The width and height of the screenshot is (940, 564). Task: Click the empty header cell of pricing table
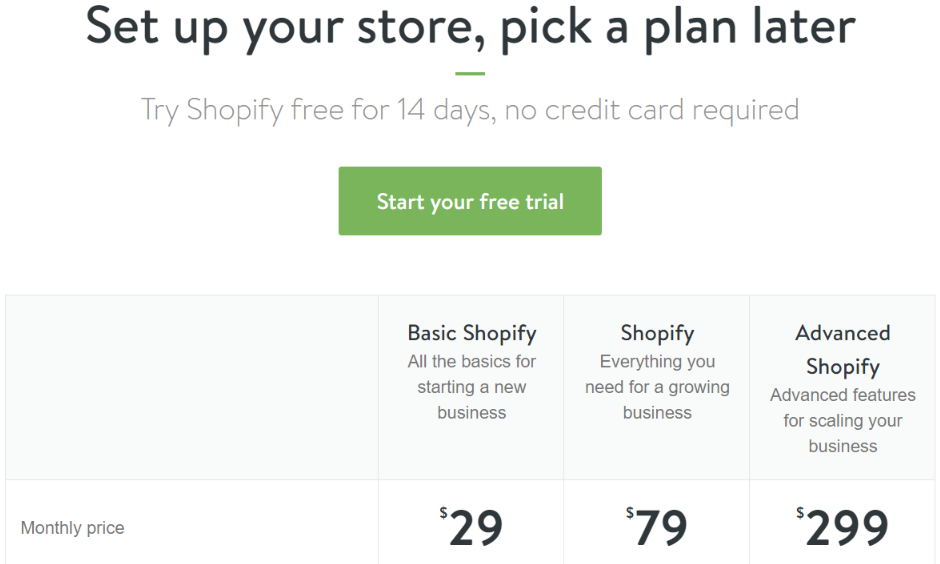point(192,387)
